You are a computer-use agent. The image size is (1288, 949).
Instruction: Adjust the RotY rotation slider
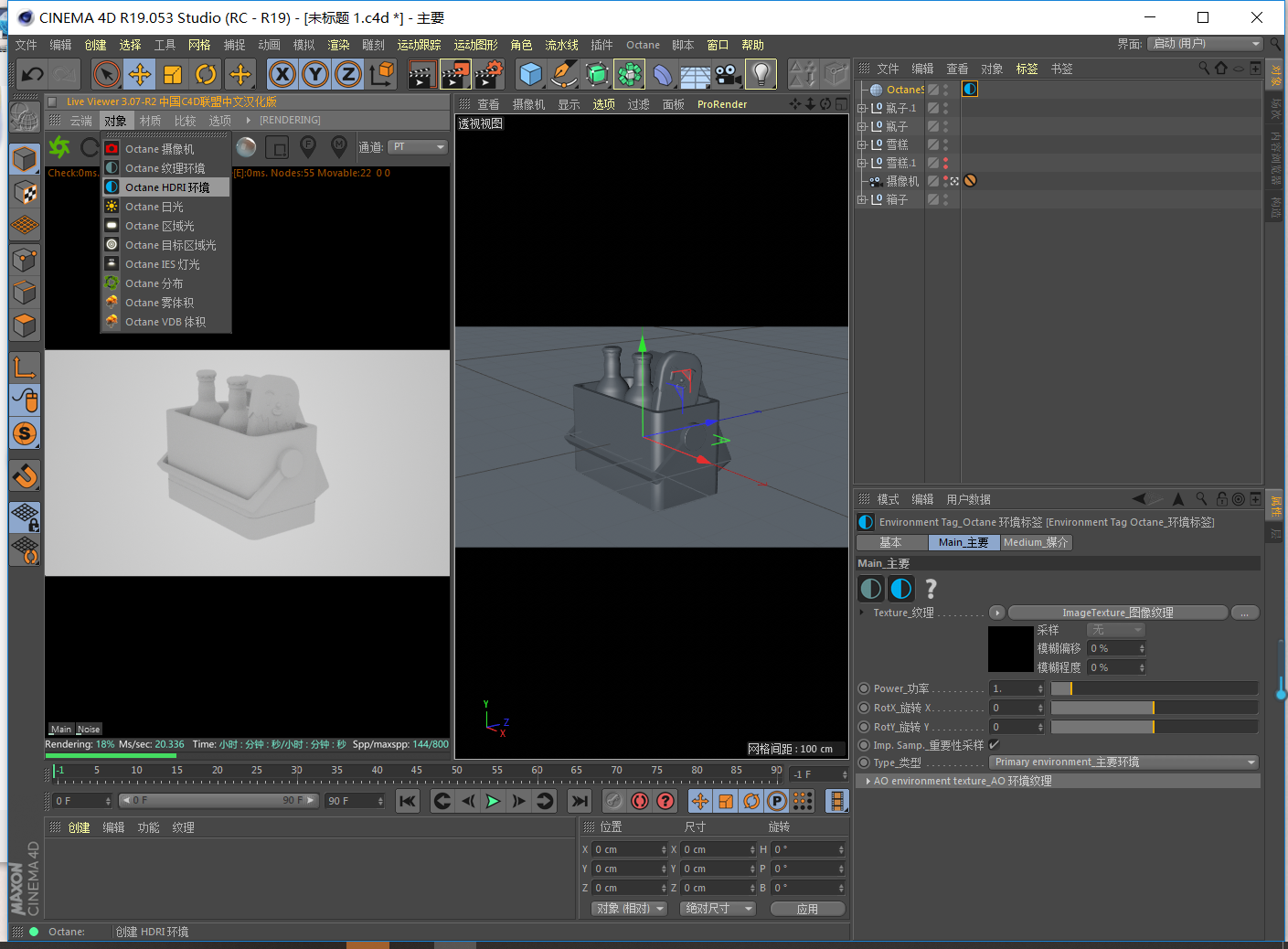(1155, 727)
